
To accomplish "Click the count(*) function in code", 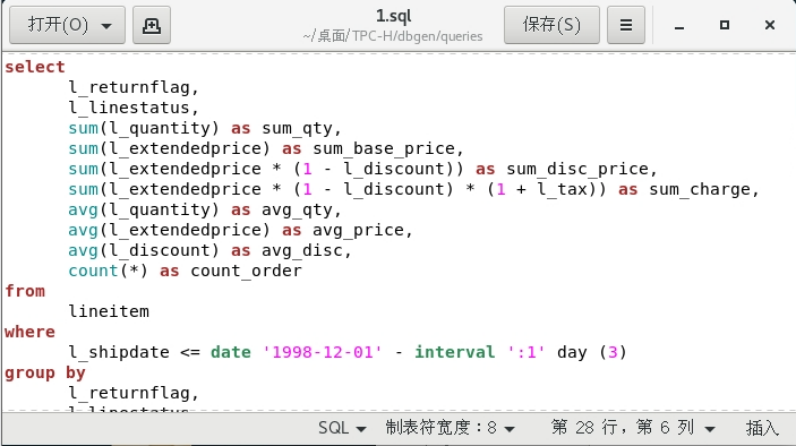I will (x=108, y=270).
